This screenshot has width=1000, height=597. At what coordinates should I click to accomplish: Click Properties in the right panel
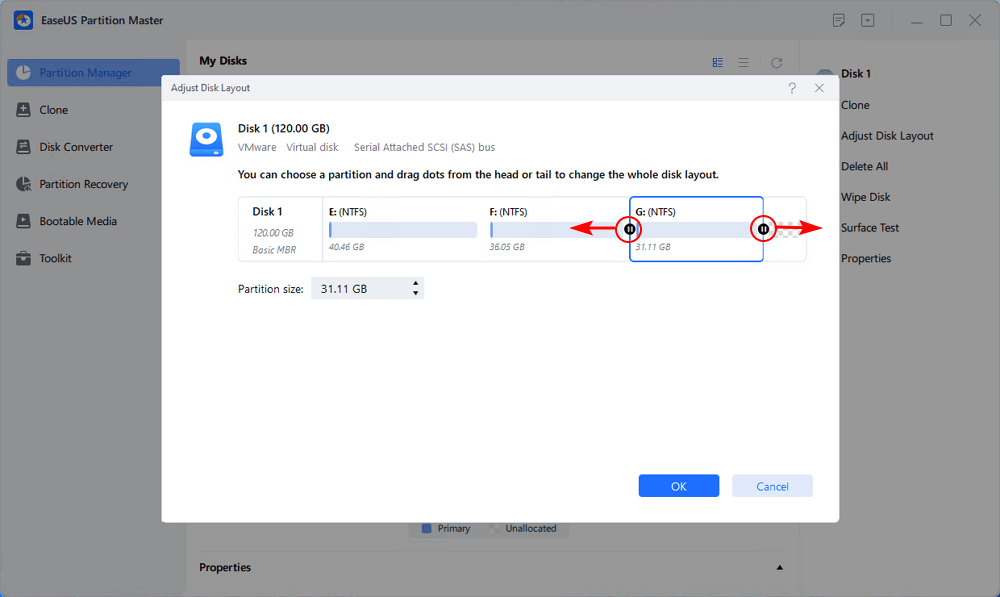(866, 258)
